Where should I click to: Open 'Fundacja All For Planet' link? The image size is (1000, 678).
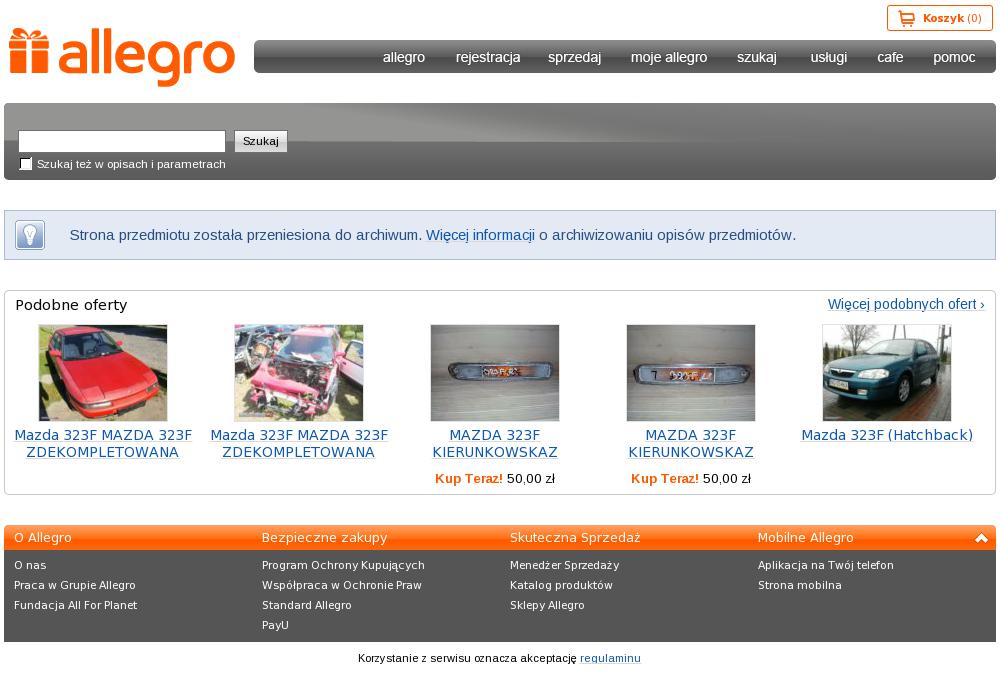pyautogui.click(x=75, y=605)
